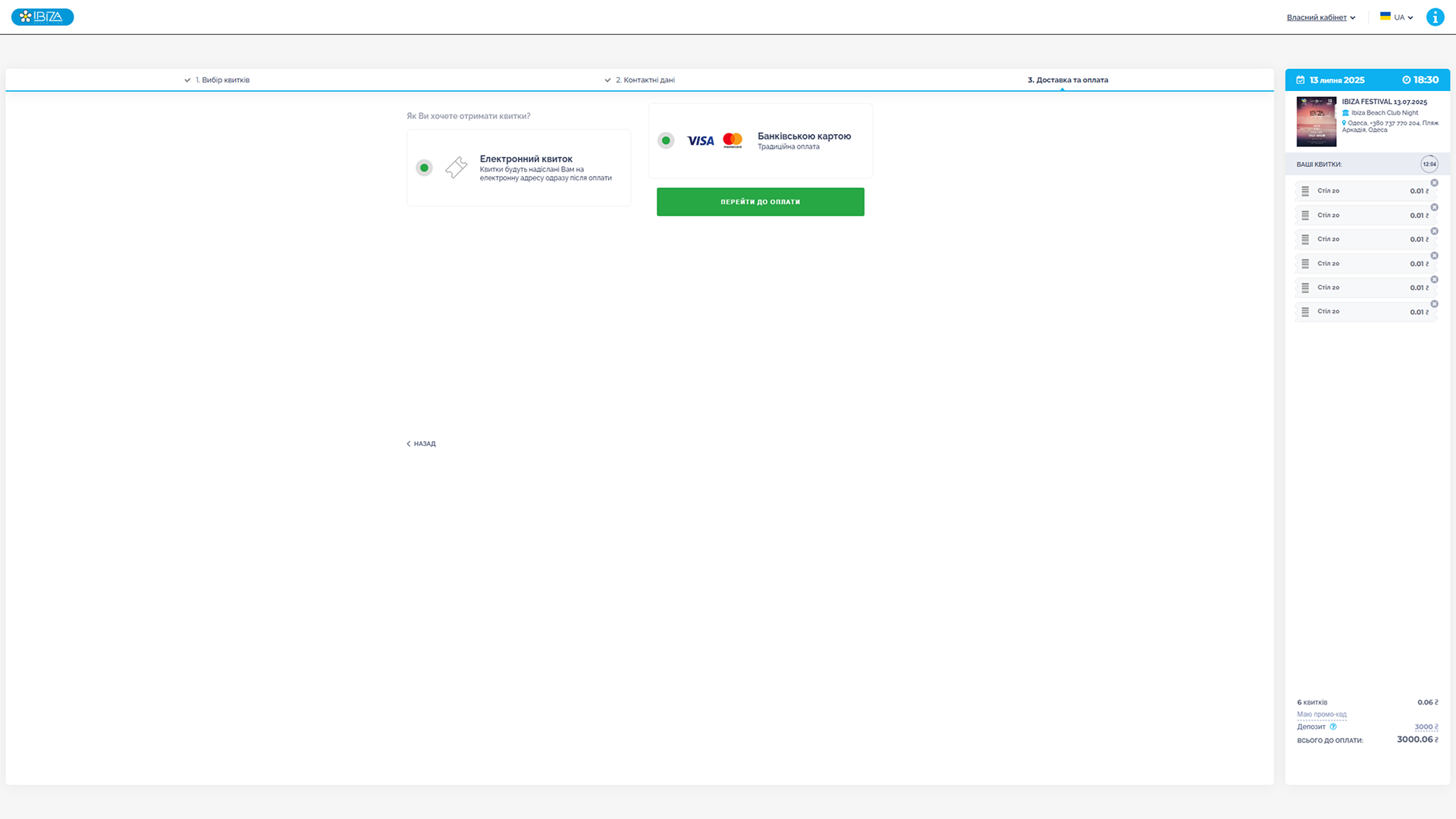Viewport: 1456px width, 819px height.
Task: Click the Назад back link
Action: point(421,444)
